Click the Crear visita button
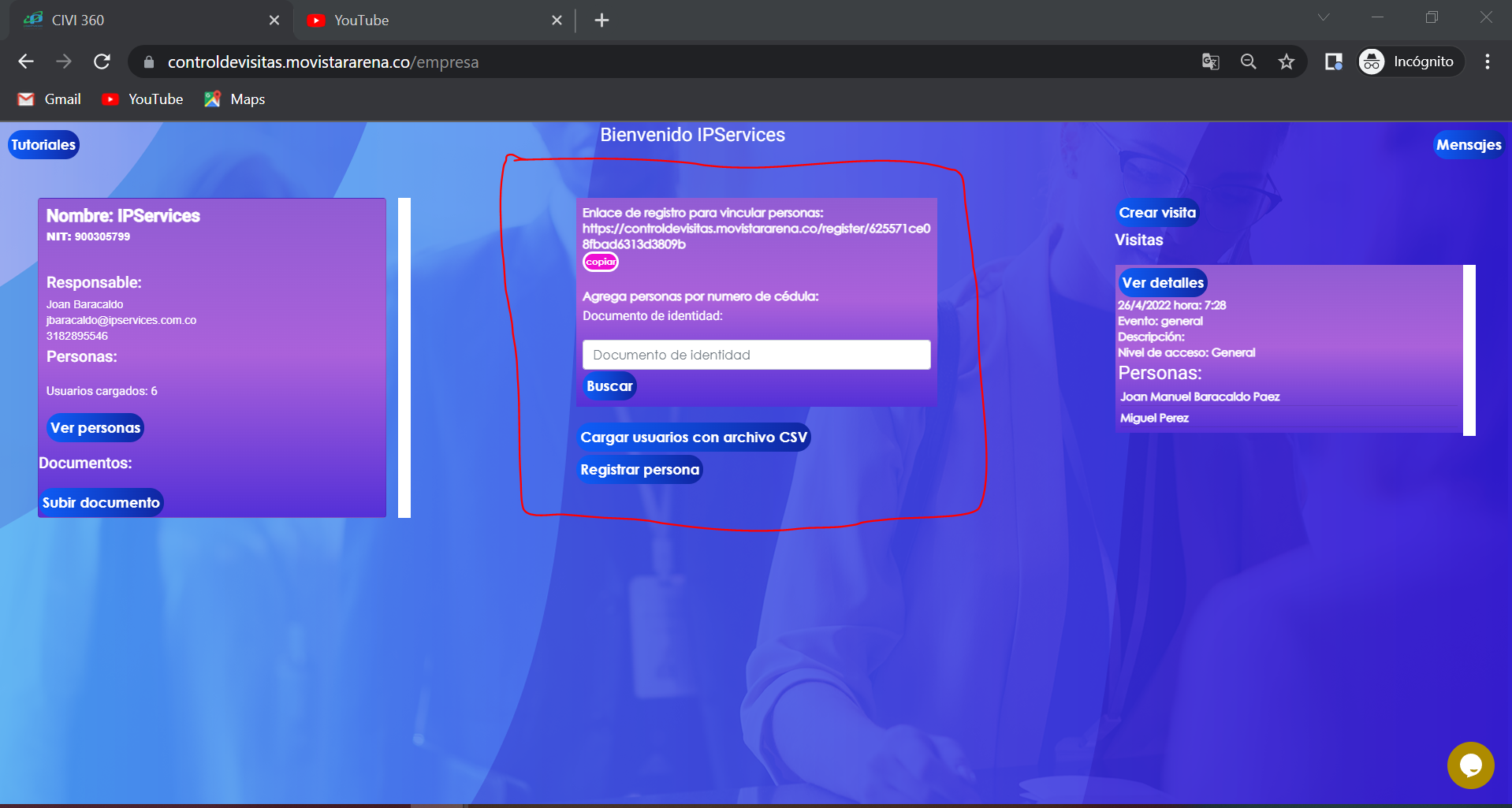The image size is (1512, 808). click(x=1157, y=213)
